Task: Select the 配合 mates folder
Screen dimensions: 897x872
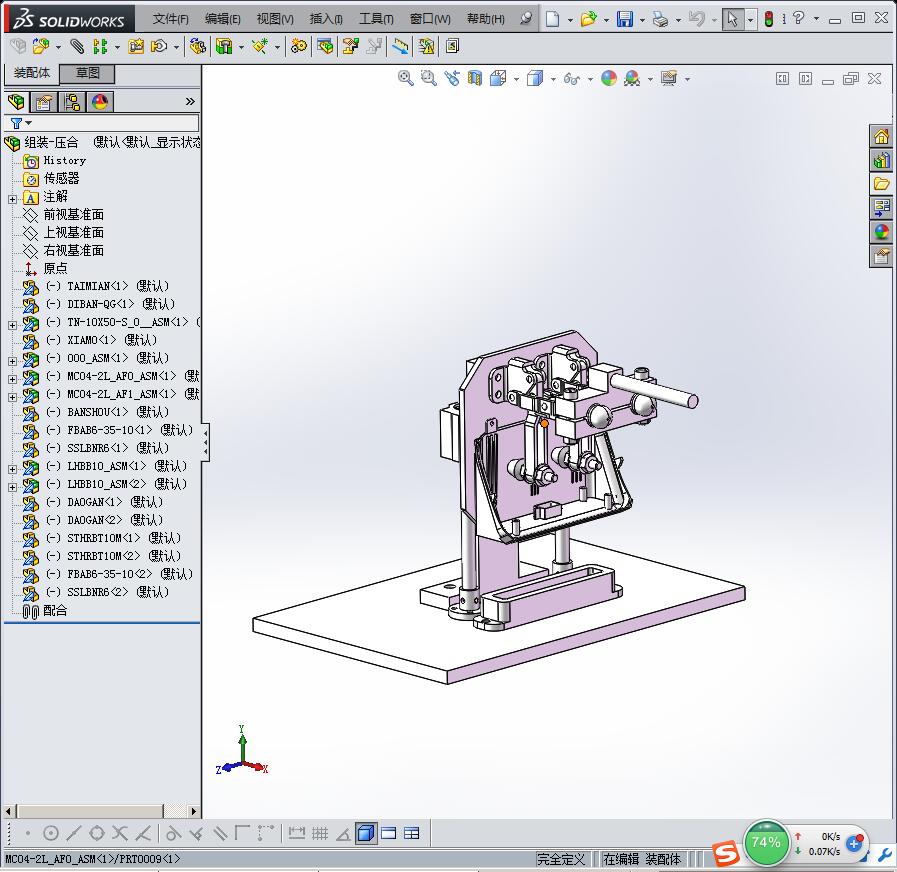Action: click(x=55, y=611)
